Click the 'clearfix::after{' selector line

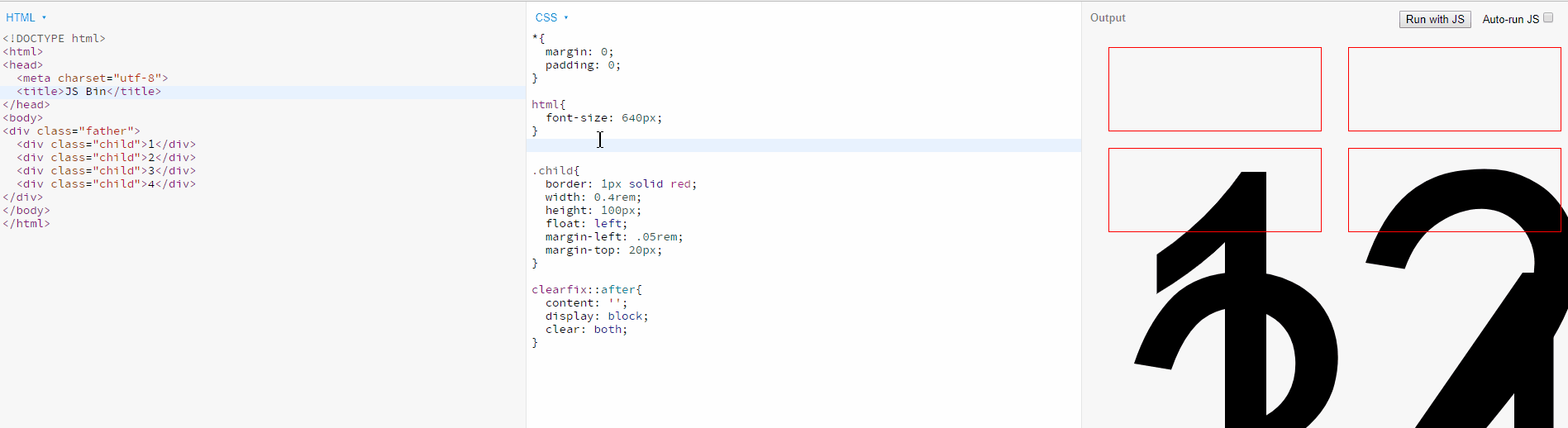click(x=587, y=289)
